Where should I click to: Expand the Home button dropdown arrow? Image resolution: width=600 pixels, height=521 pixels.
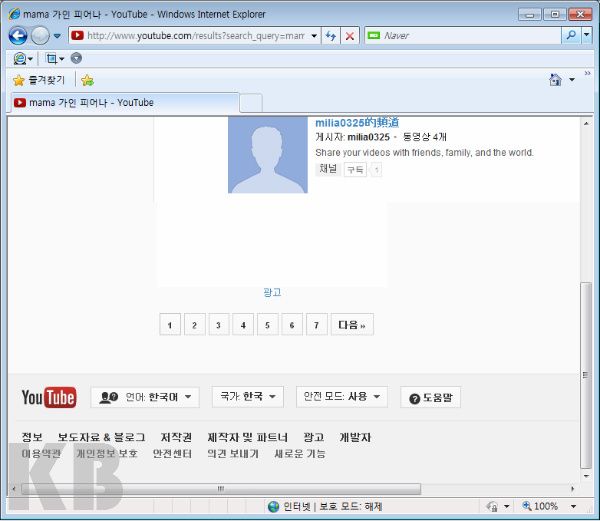point(572,80)
